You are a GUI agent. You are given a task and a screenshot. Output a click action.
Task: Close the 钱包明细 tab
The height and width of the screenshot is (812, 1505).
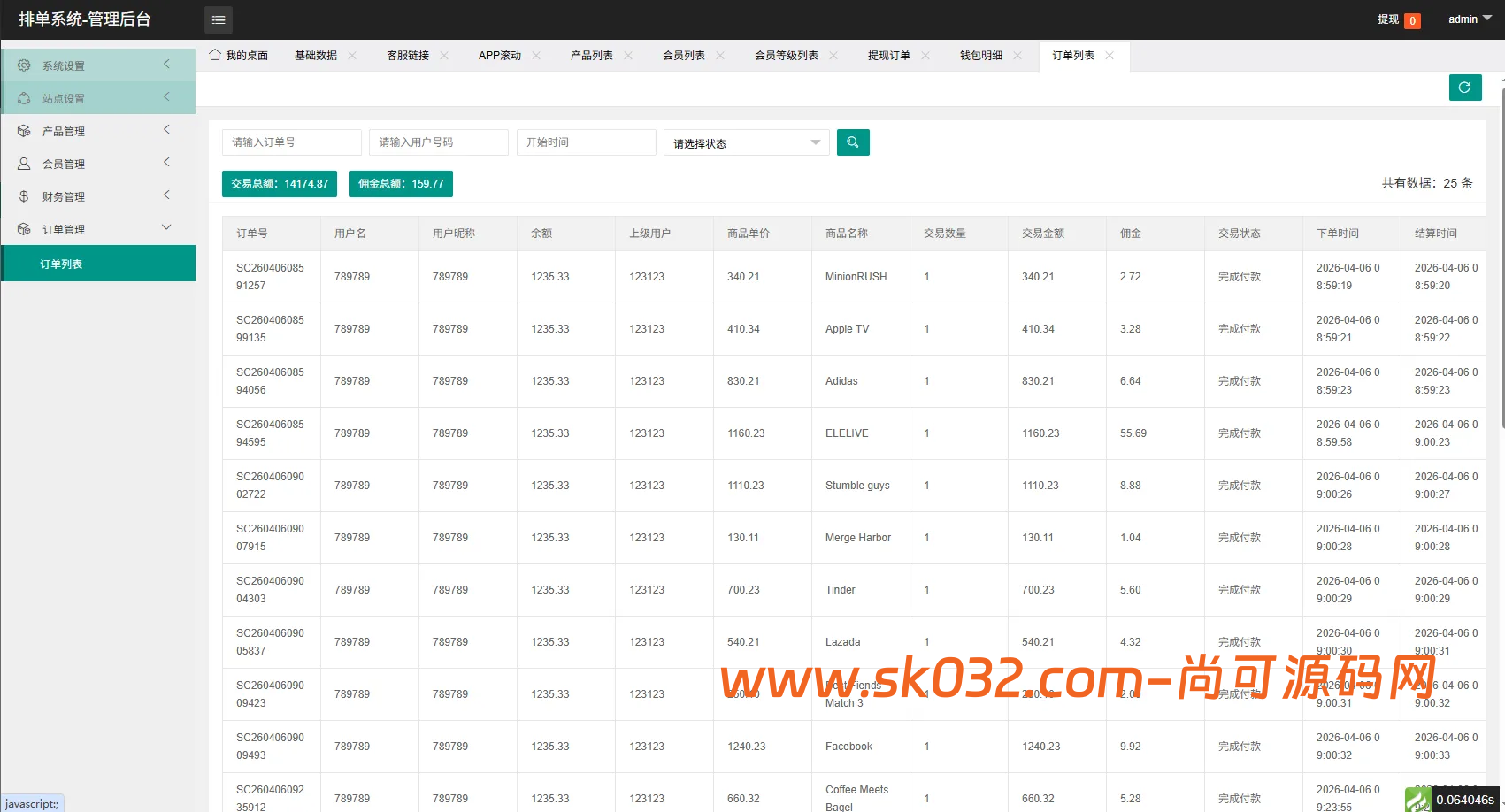[1017, 55]
